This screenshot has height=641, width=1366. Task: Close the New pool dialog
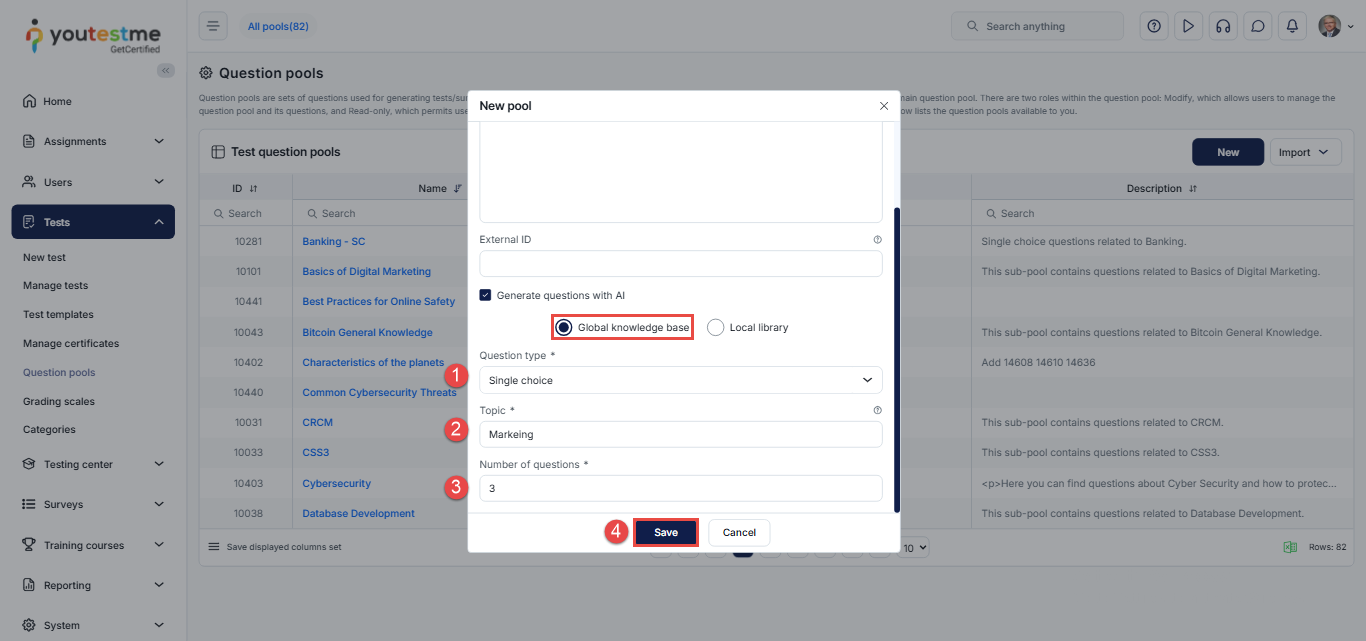click(883, 106)
